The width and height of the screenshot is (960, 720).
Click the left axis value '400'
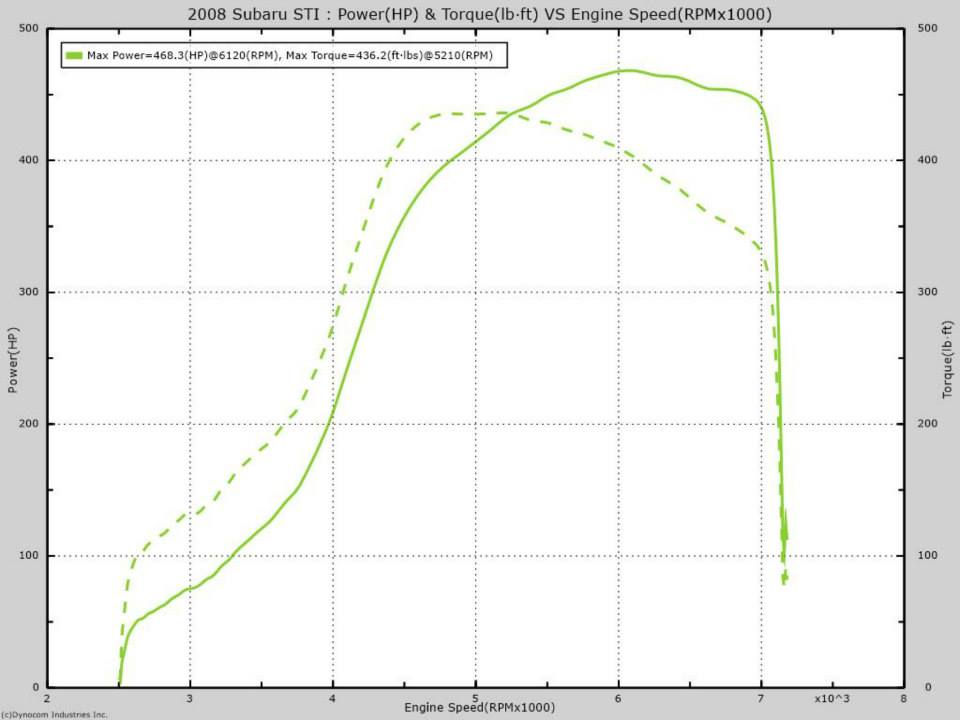click(28, 160)
